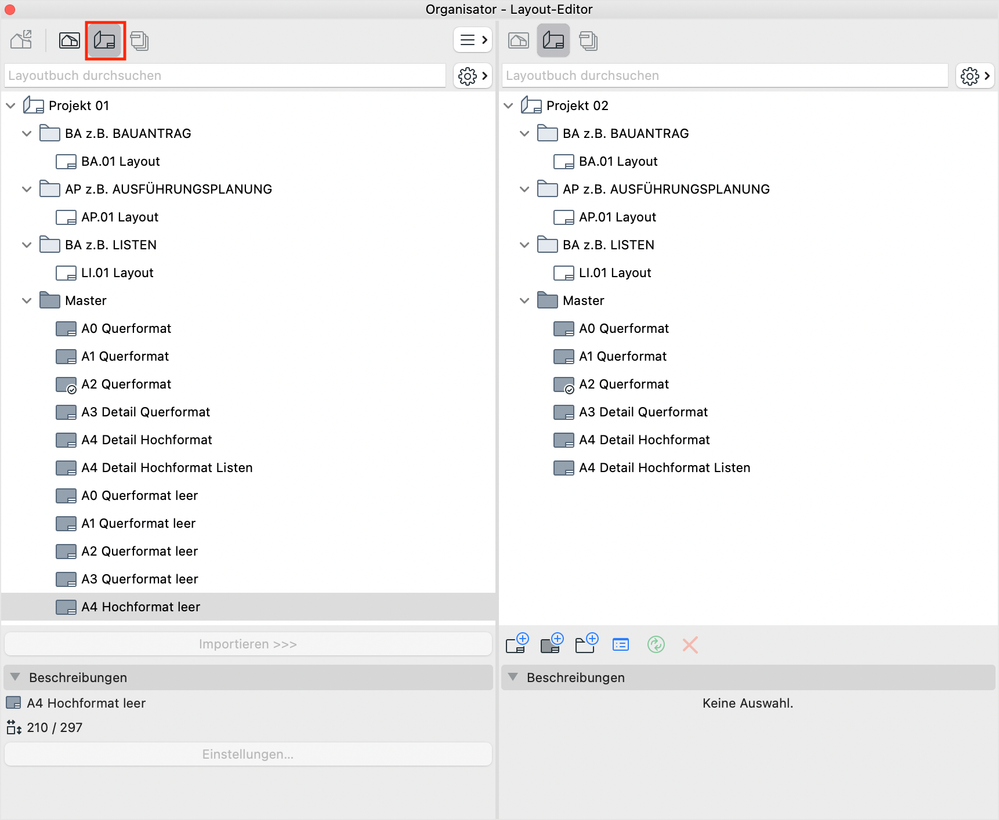Collapse BA z.B. LISTEN folder in Projekt 02
The image size is (999, 820).
click(x=524, y=245)
